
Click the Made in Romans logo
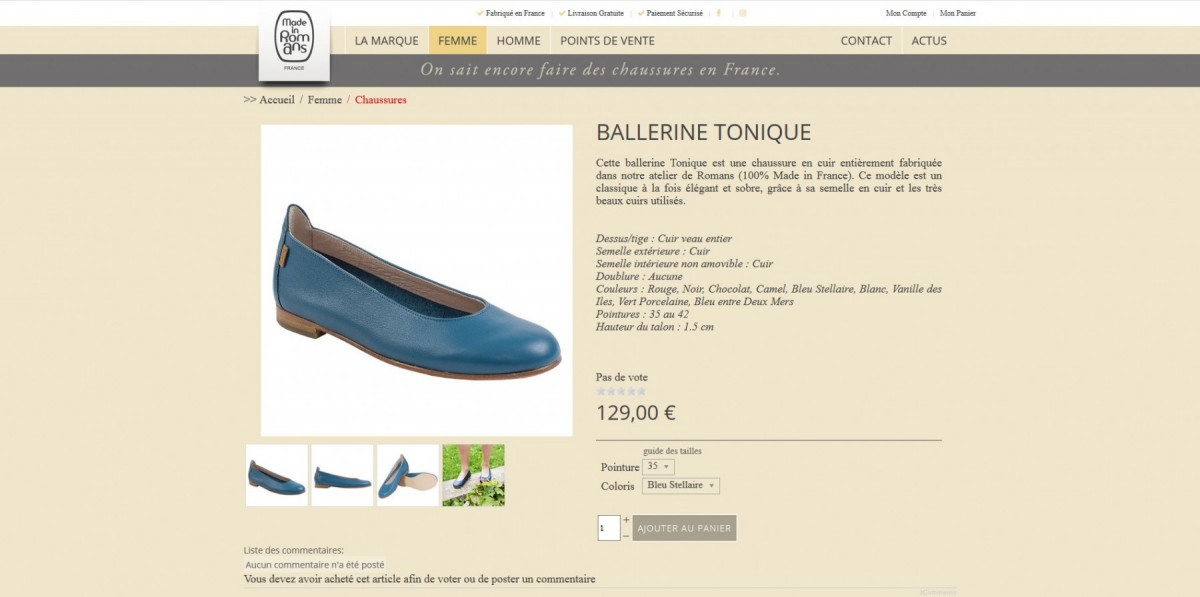coord(294,45)
